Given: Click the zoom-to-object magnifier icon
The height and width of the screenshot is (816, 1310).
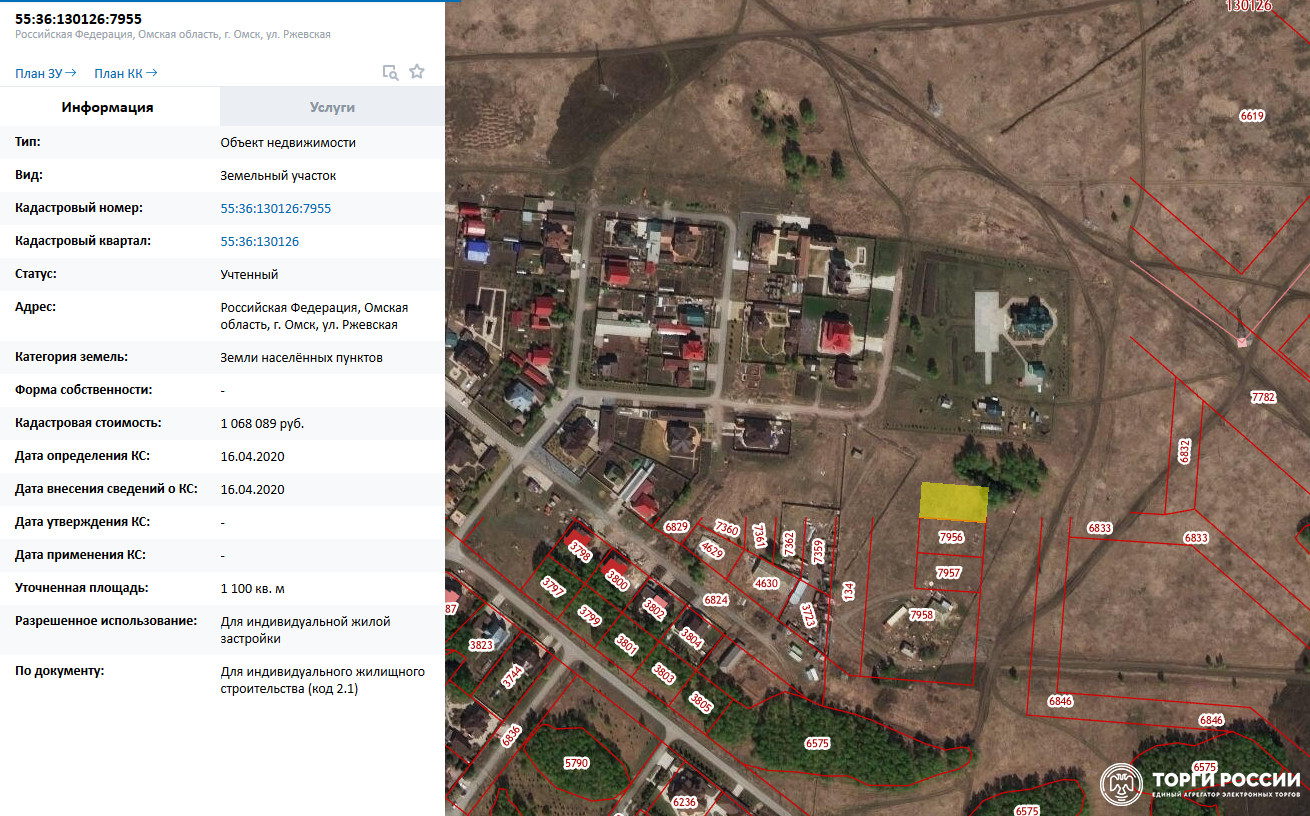Looking at the screenshot, I should [x=391, y=72].
